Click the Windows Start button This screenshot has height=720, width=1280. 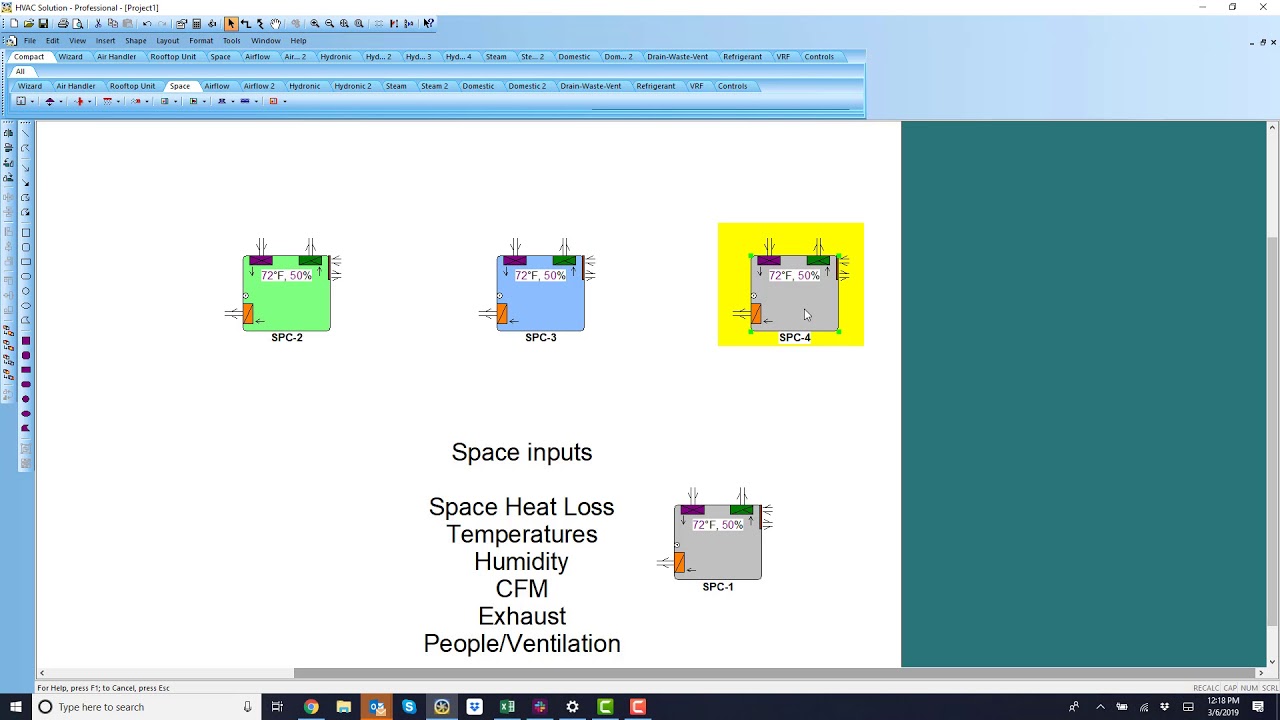tap(16, 707)
